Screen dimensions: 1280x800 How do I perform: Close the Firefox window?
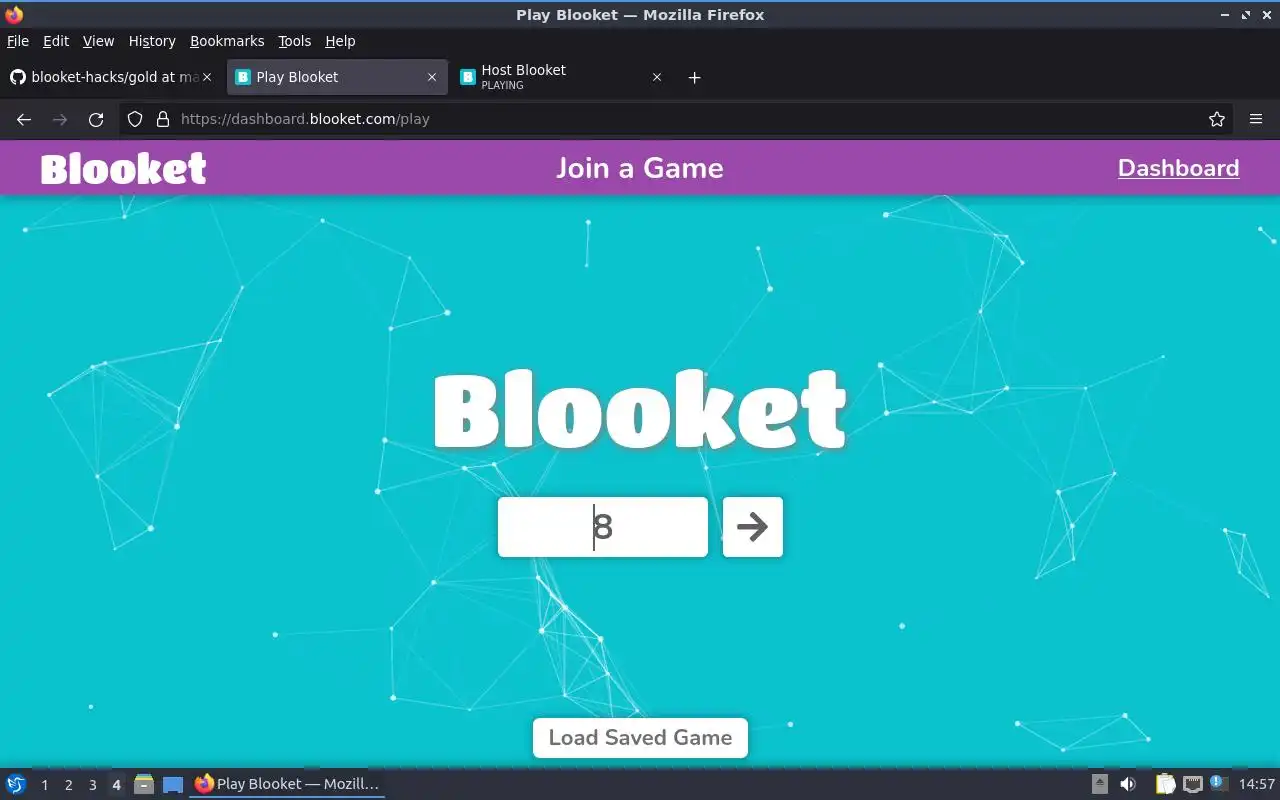1266,14
